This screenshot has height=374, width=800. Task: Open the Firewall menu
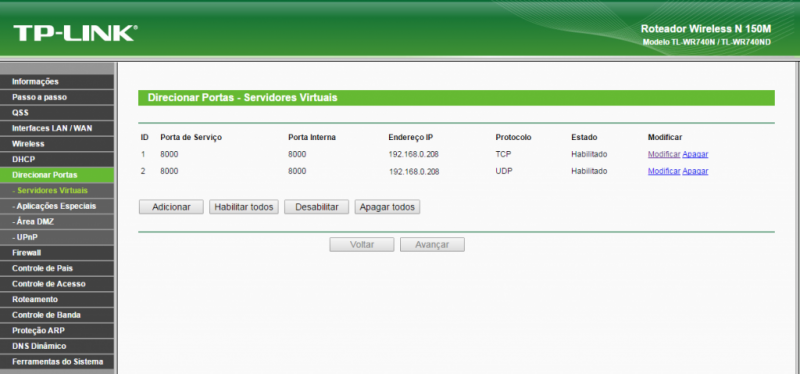click(x=57, y=253)
